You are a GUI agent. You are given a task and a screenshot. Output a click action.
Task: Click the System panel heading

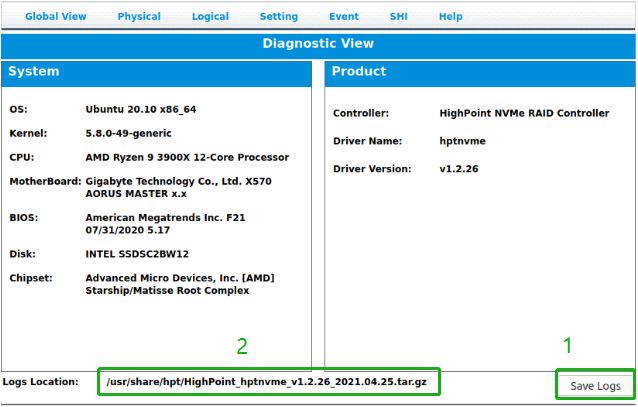[34, 71]
